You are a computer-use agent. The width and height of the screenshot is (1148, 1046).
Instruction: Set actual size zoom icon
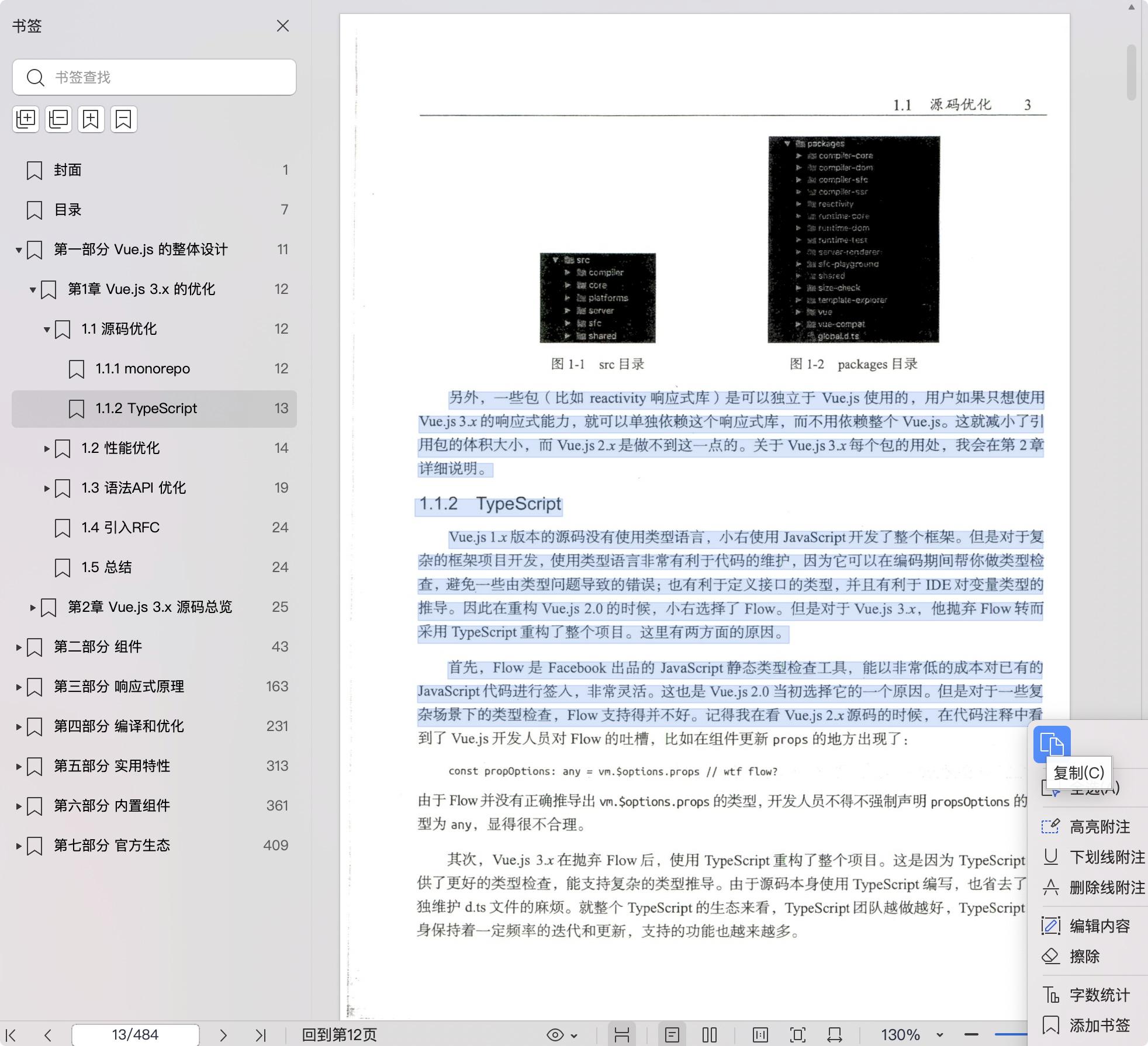tap(760, 1035)
